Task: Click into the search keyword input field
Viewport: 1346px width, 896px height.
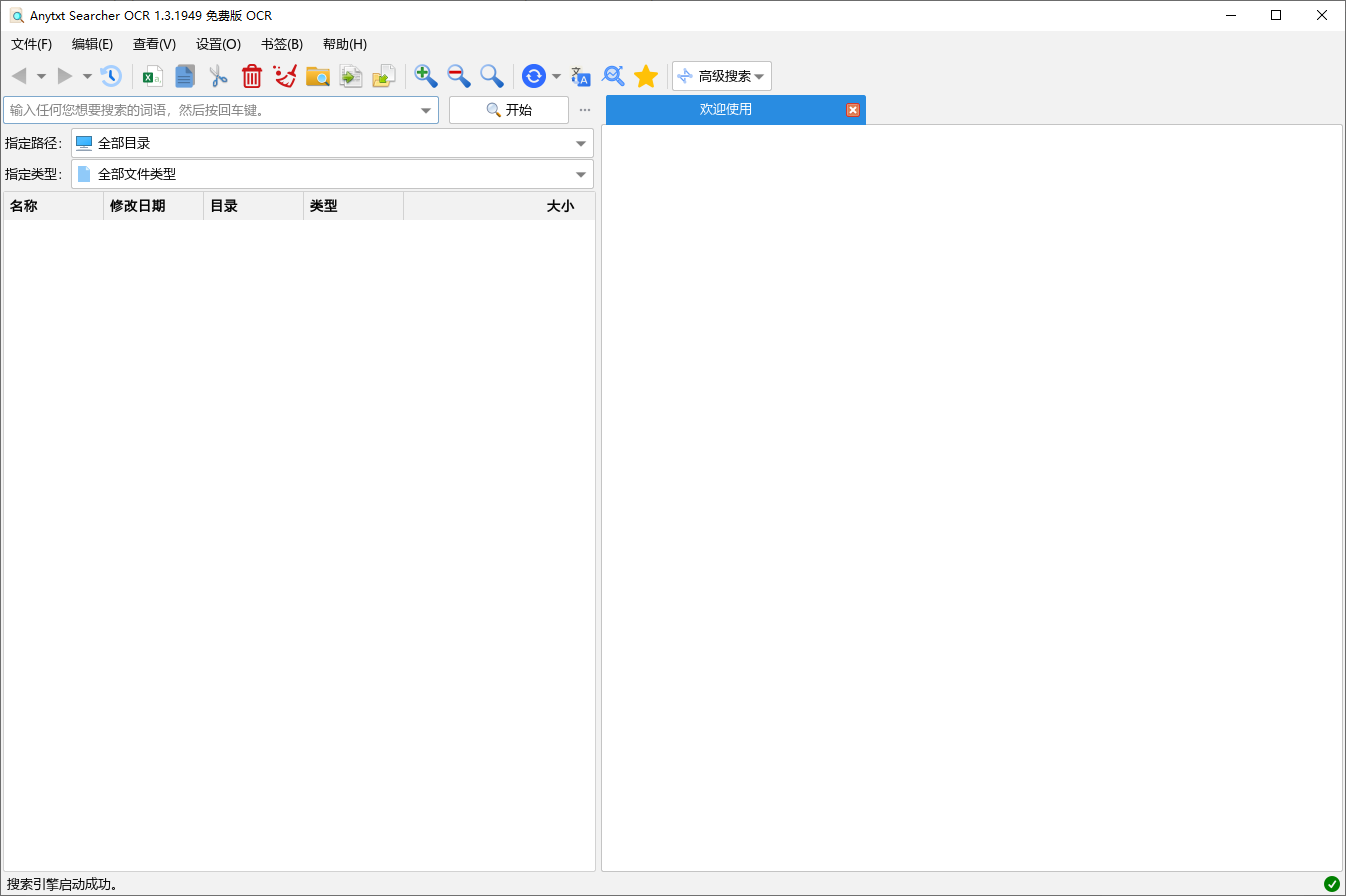Action: pyautogui.click(x=210, y=110)
